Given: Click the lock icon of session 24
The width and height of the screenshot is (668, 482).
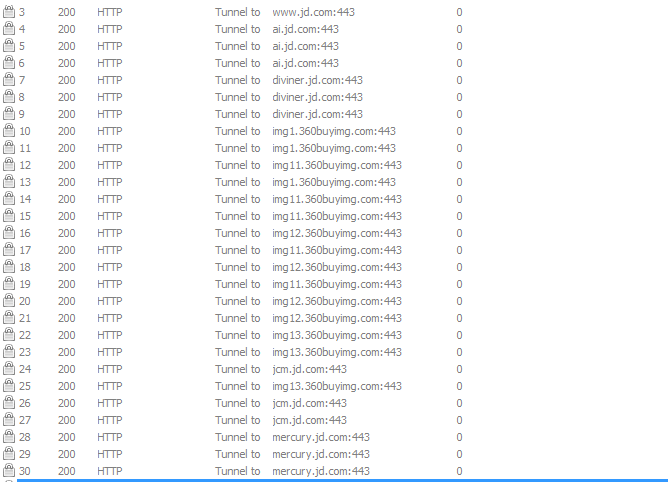Looking at the screenshot, I should tap(9, 369).
